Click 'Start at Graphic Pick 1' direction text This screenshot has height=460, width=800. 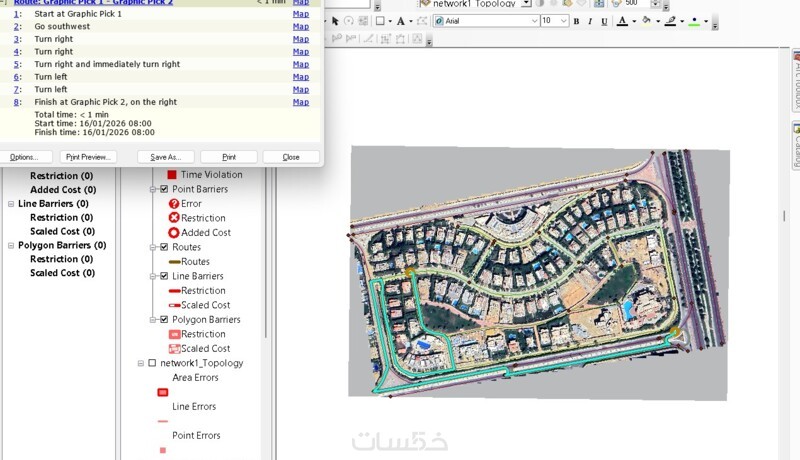pos(78,14)
